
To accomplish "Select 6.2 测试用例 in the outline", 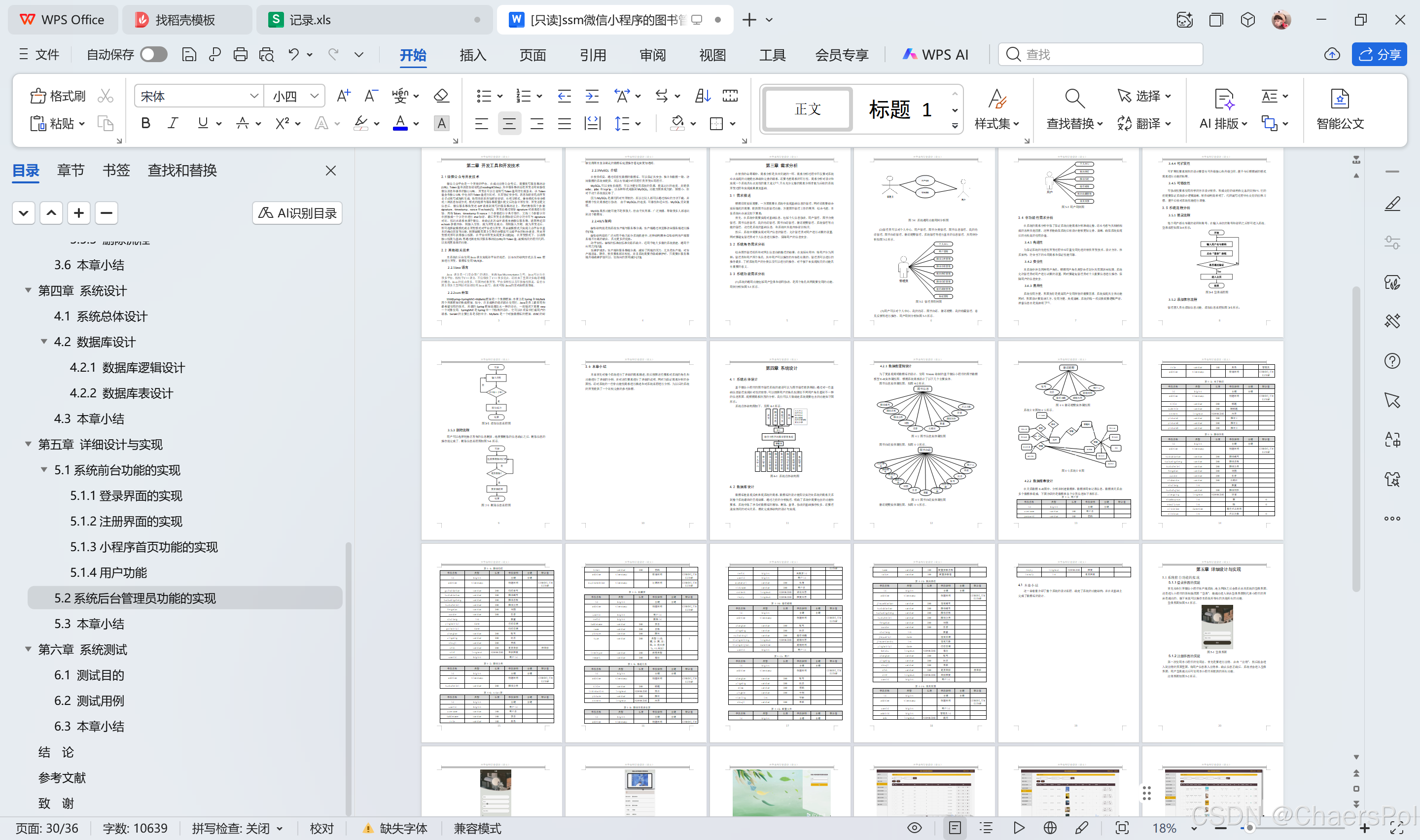I will pyautogui.click(x=89, y=700).
